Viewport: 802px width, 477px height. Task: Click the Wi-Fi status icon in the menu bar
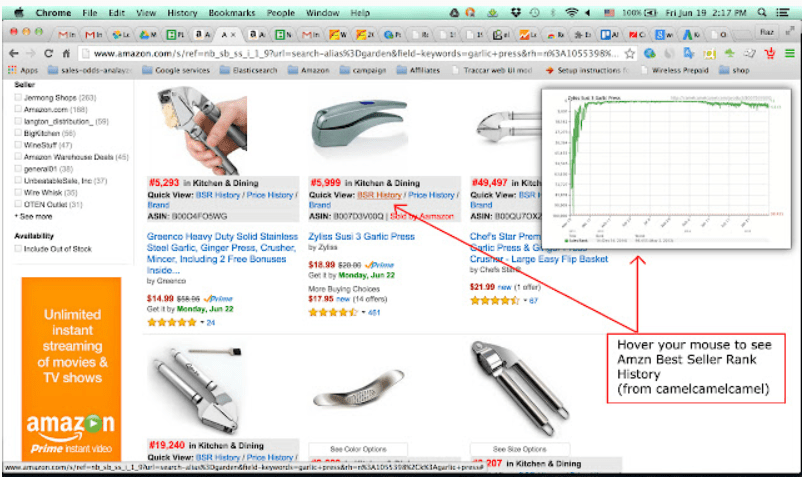point(571,12)
